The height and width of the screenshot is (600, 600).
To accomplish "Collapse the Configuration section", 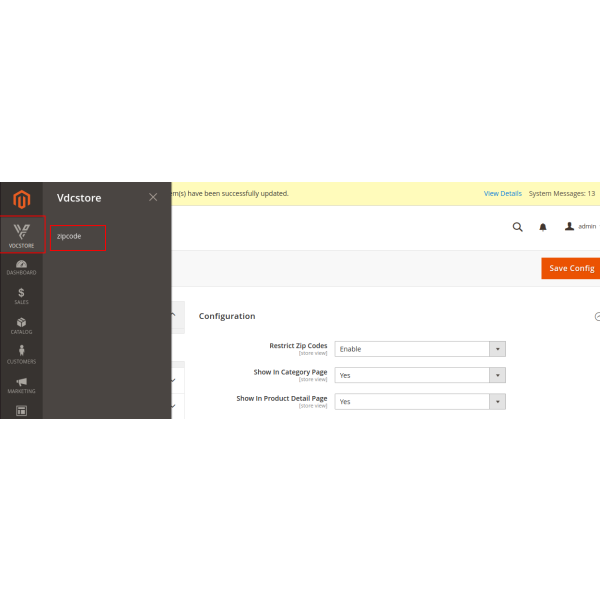I will [596, 316].
